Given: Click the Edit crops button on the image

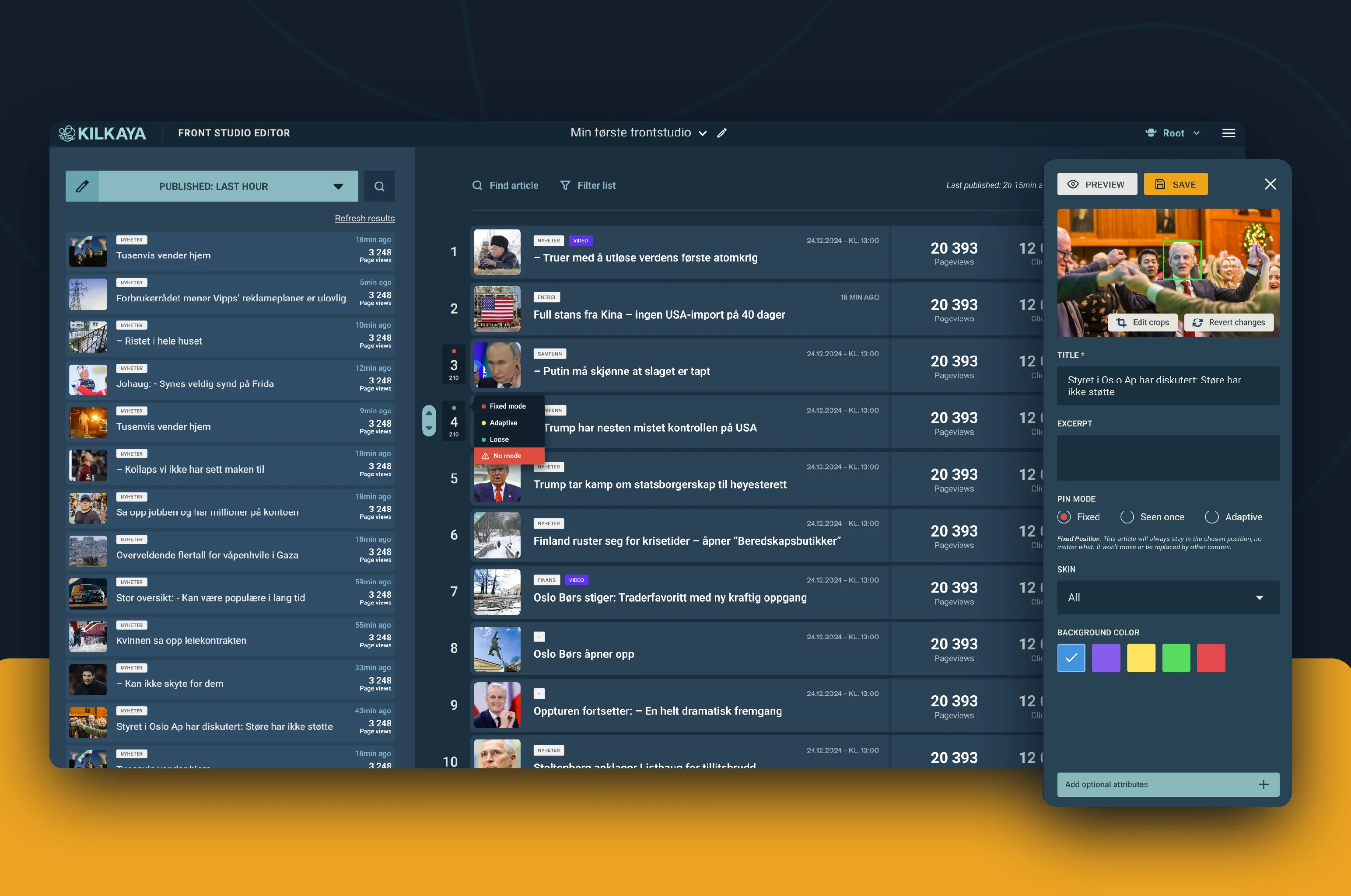Looking at the screenshot, I should [1142, 322].
